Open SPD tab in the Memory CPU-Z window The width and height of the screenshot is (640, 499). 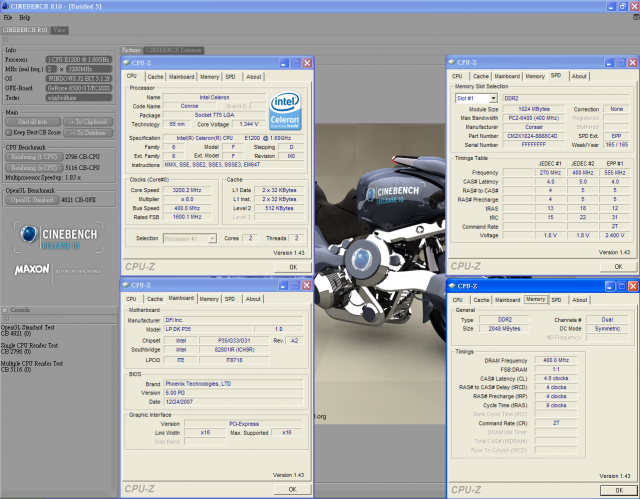click(556, 300)
